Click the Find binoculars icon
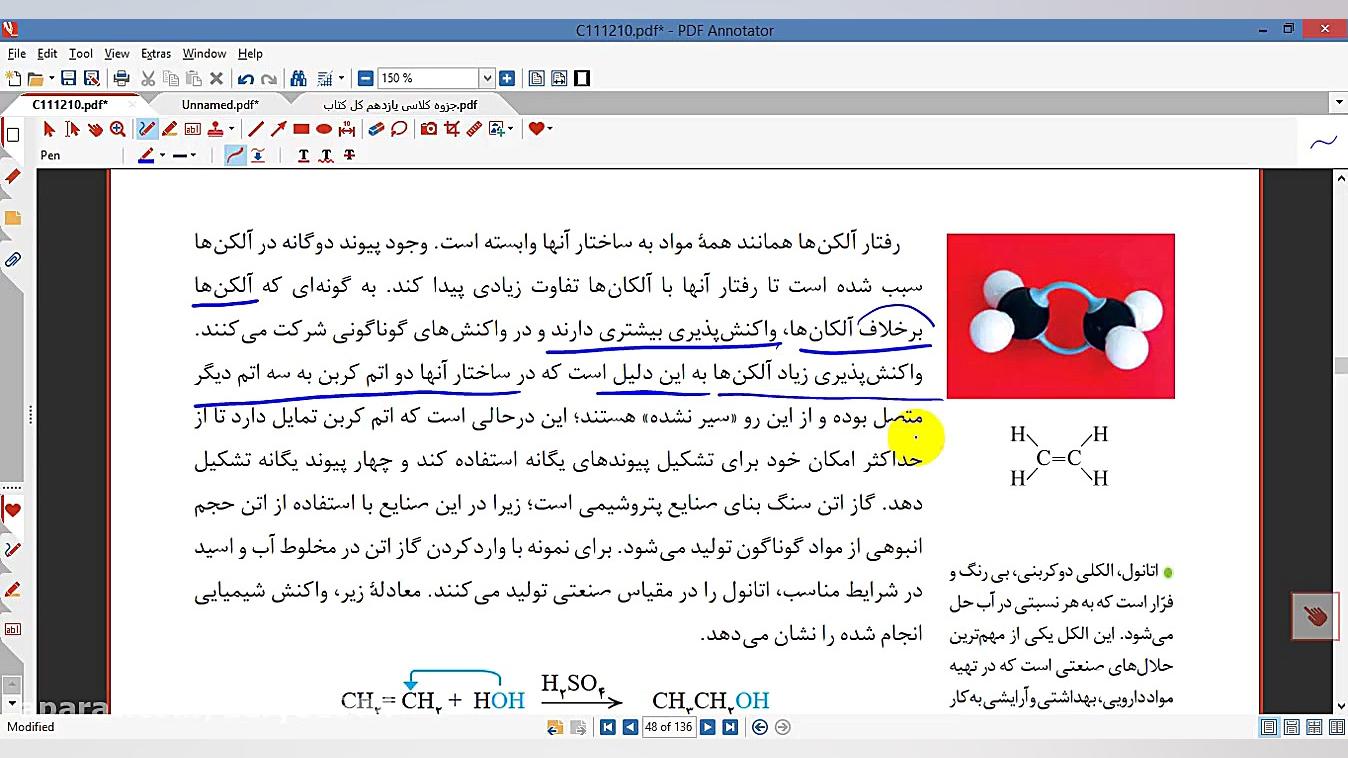Screen dimensions: 1348x758 click(299, 77)
